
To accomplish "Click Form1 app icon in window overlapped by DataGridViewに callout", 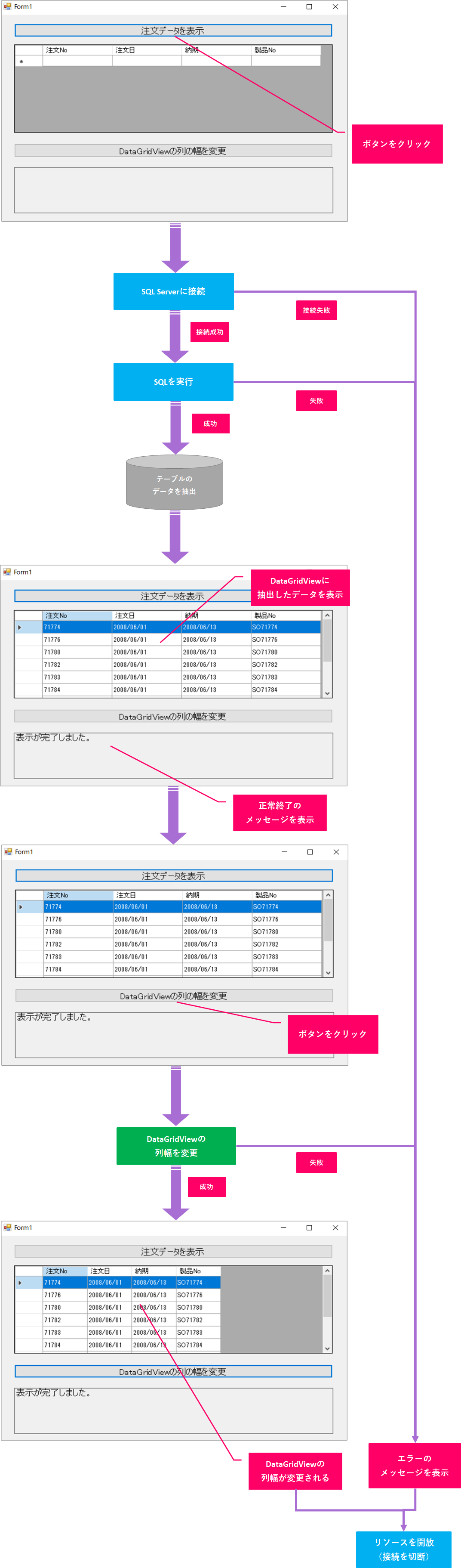I will click(7, 572).
